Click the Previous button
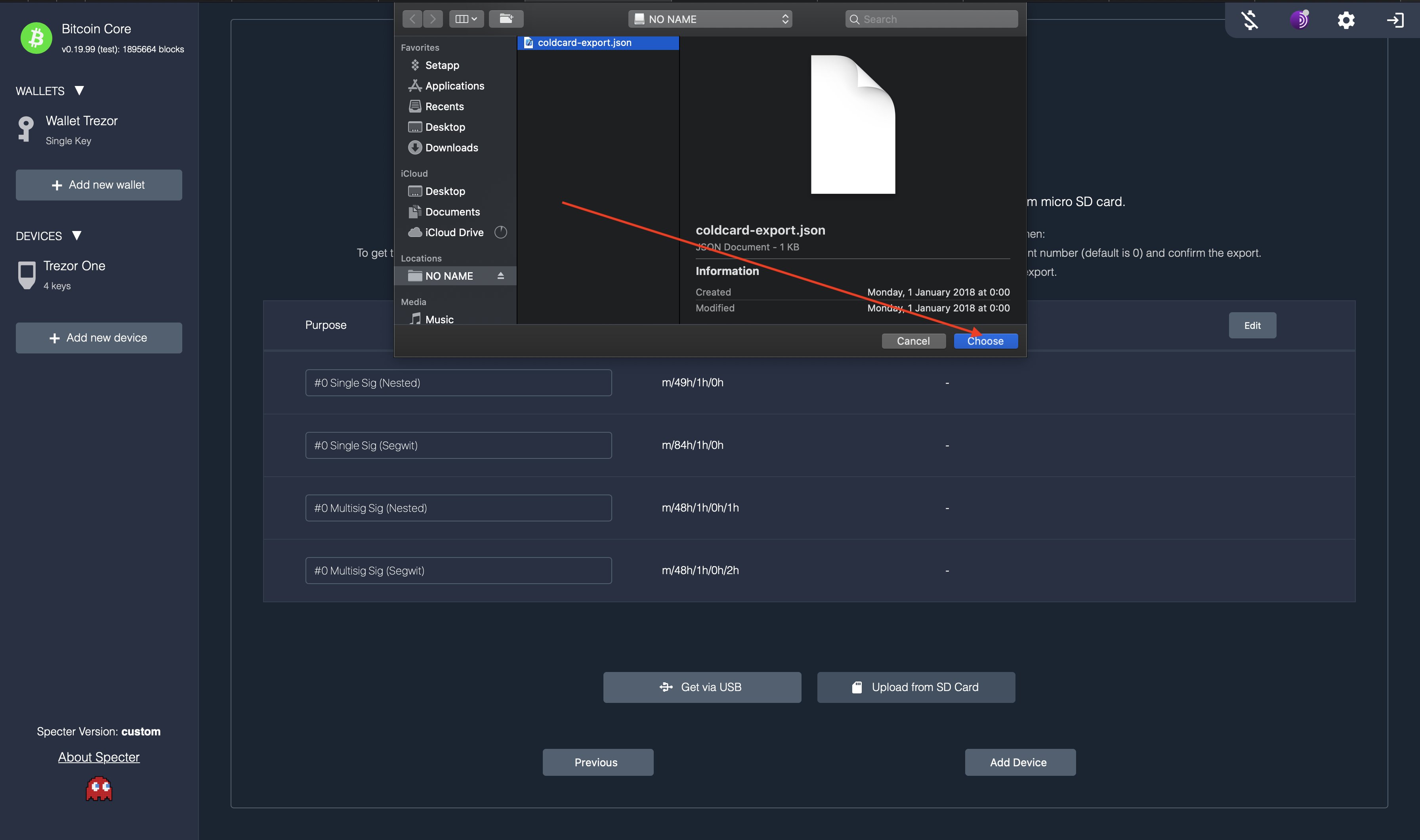This screenshot has height=840, width=1420. pos(597,762)
